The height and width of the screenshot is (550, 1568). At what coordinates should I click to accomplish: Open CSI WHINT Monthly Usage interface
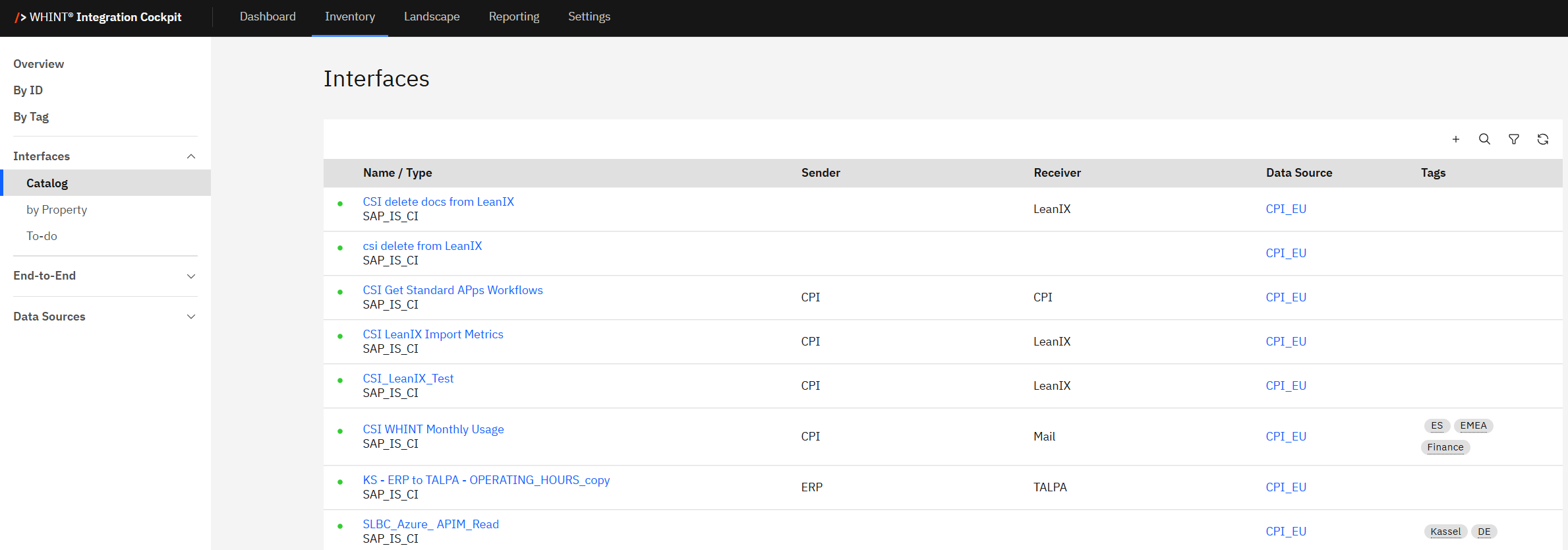433,429
